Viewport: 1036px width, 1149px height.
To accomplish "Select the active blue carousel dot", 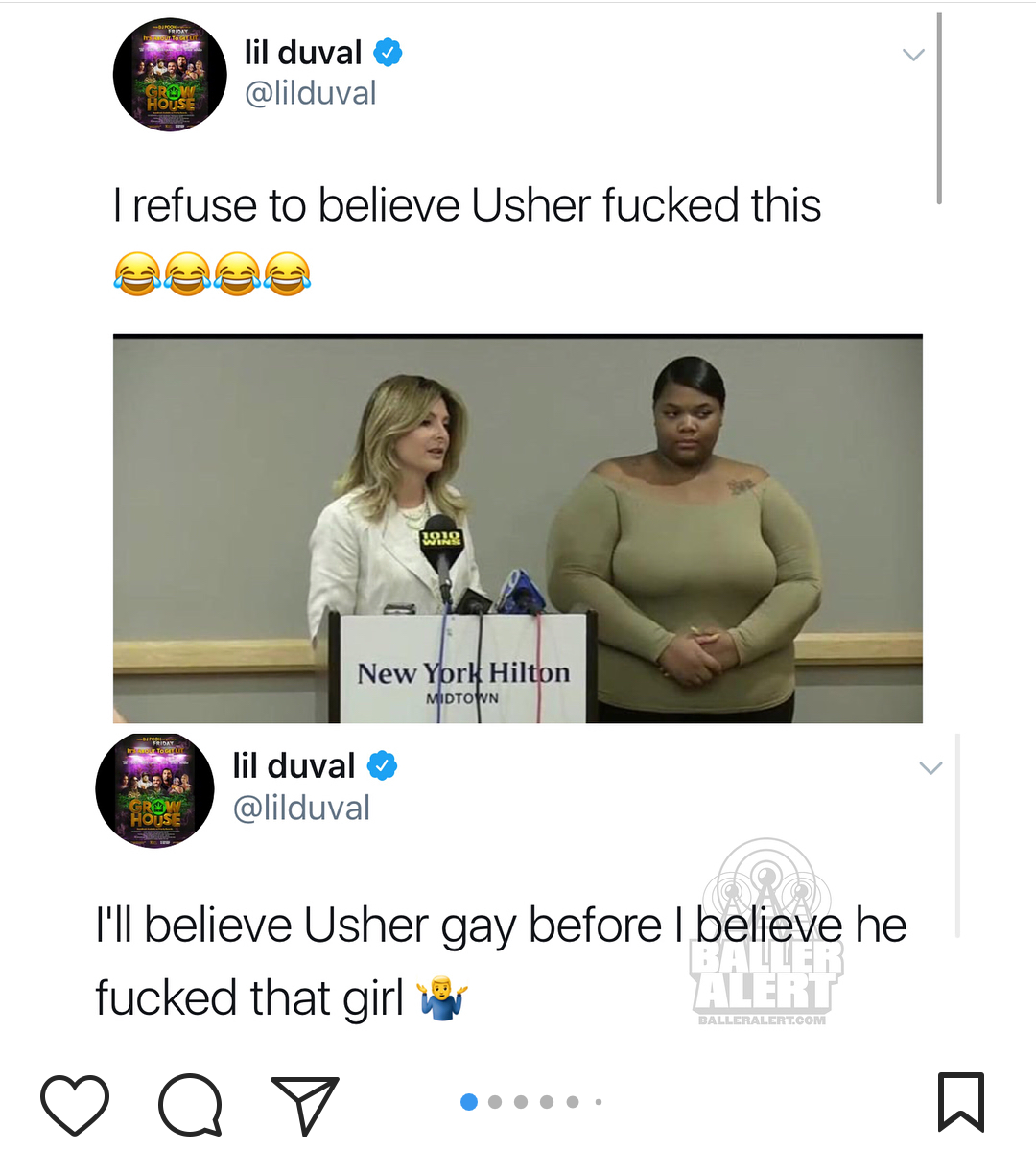I will coord(469,1101).
